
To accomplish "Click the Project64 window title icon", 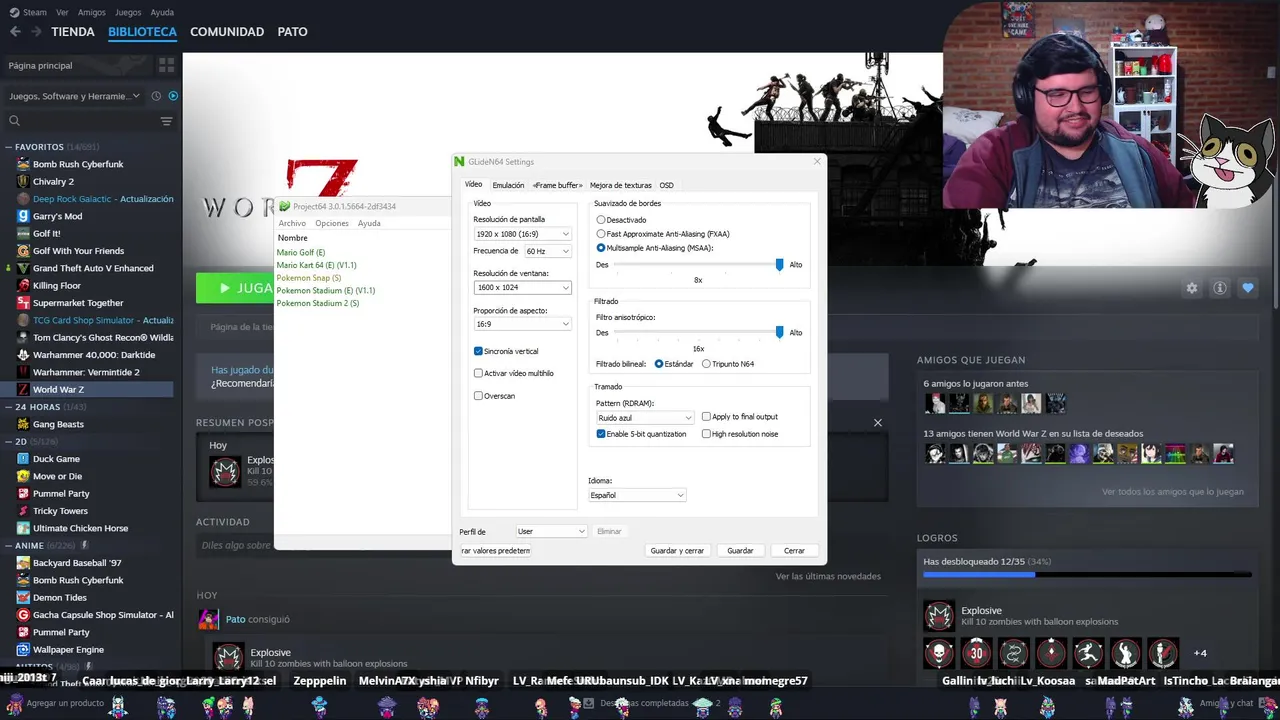I will point(285,206).
